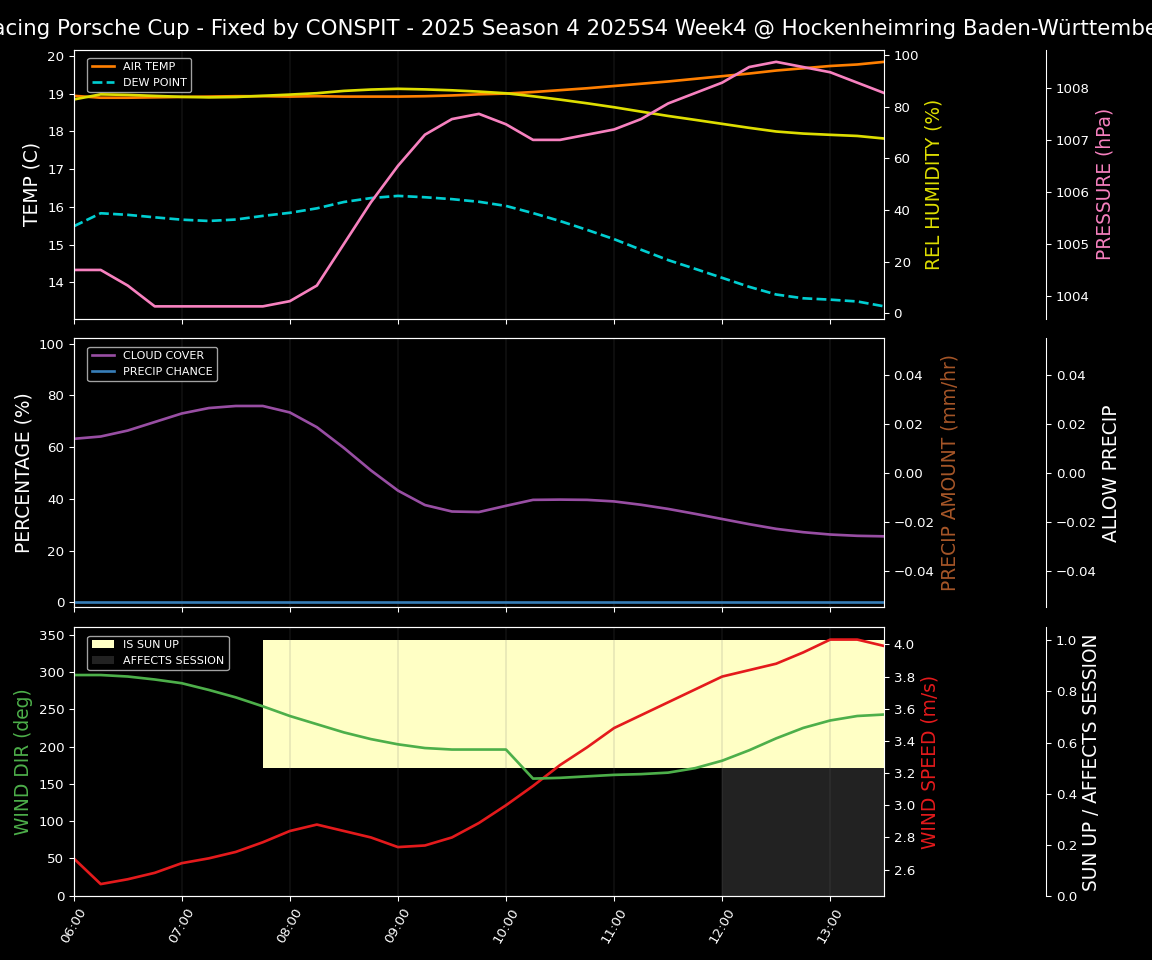
Task: Click the AIR TEMP legend line marker
Action: [x=104, y=67]
